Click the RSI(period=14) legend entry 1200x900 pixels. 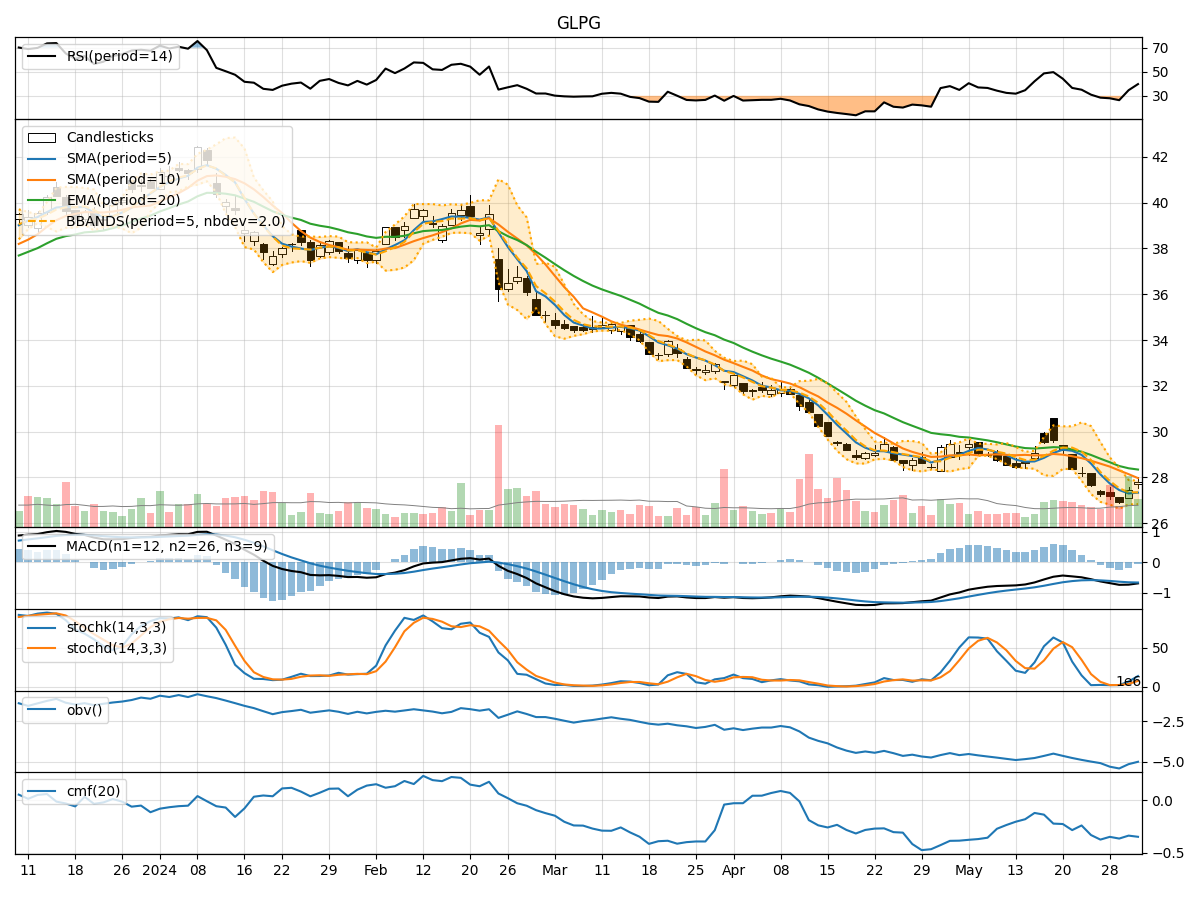tap(119, 56)
